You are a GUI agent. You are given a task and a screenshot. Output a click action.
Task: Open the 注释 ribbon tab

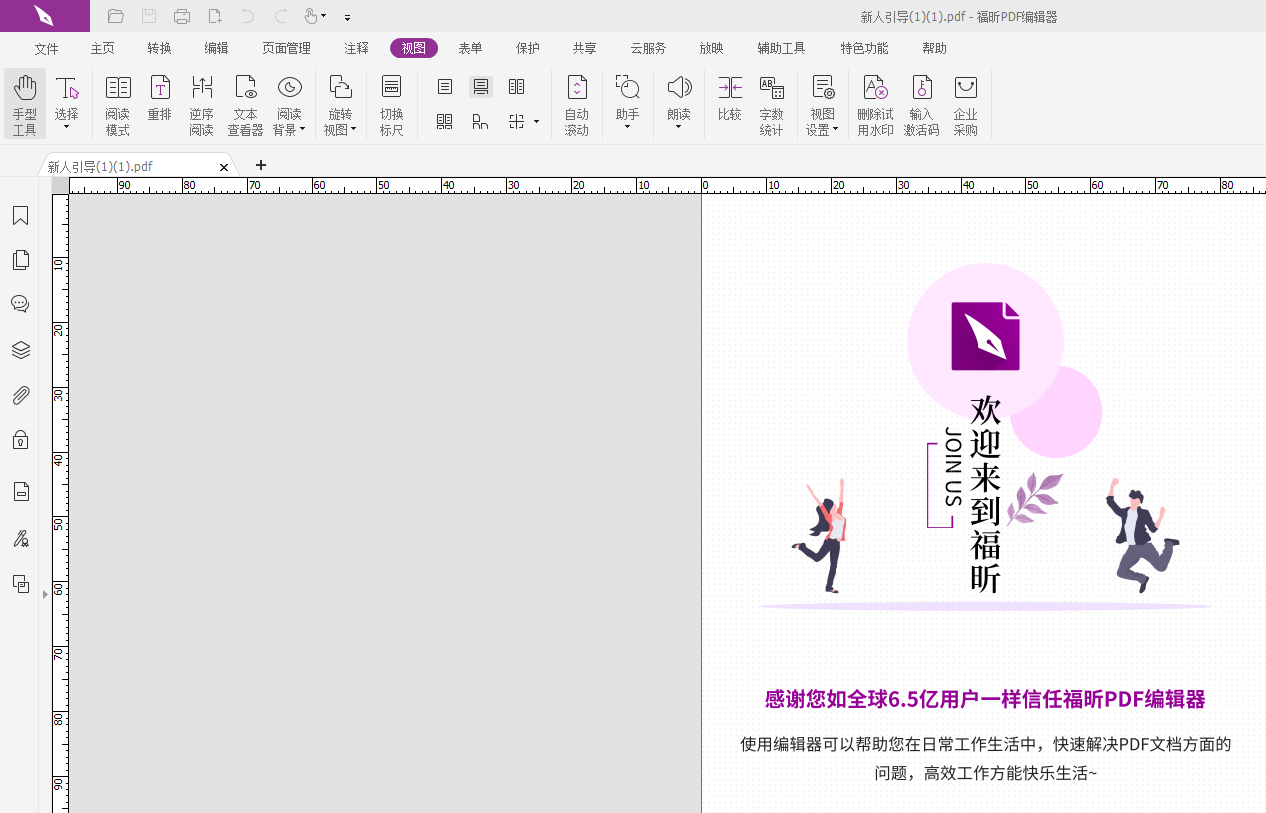tap(355, 47)
